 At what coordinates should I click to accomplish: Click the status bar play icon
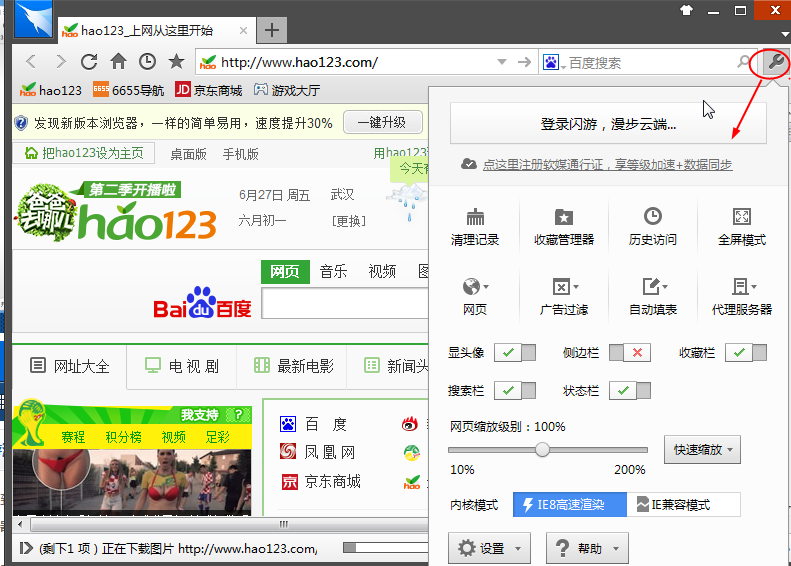[26, 548]
